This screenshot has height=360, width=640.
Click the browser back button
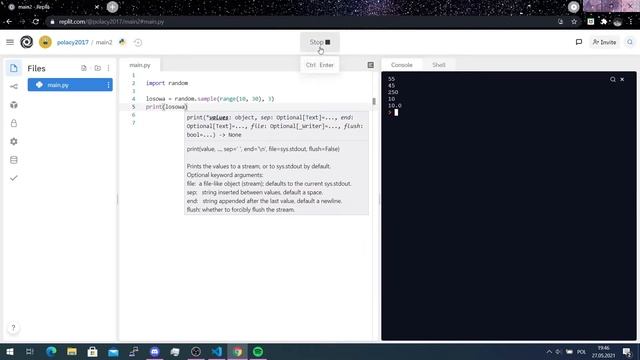9,22
